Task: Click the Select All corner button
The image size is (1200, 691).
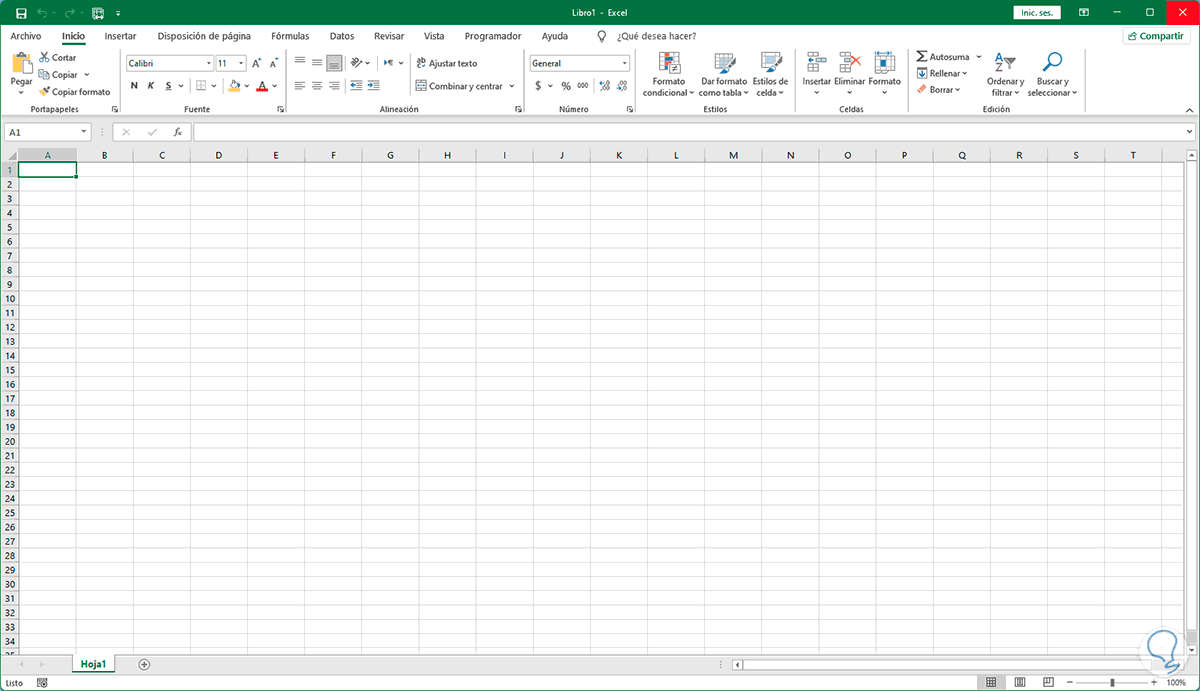Action: pos(9,155)
